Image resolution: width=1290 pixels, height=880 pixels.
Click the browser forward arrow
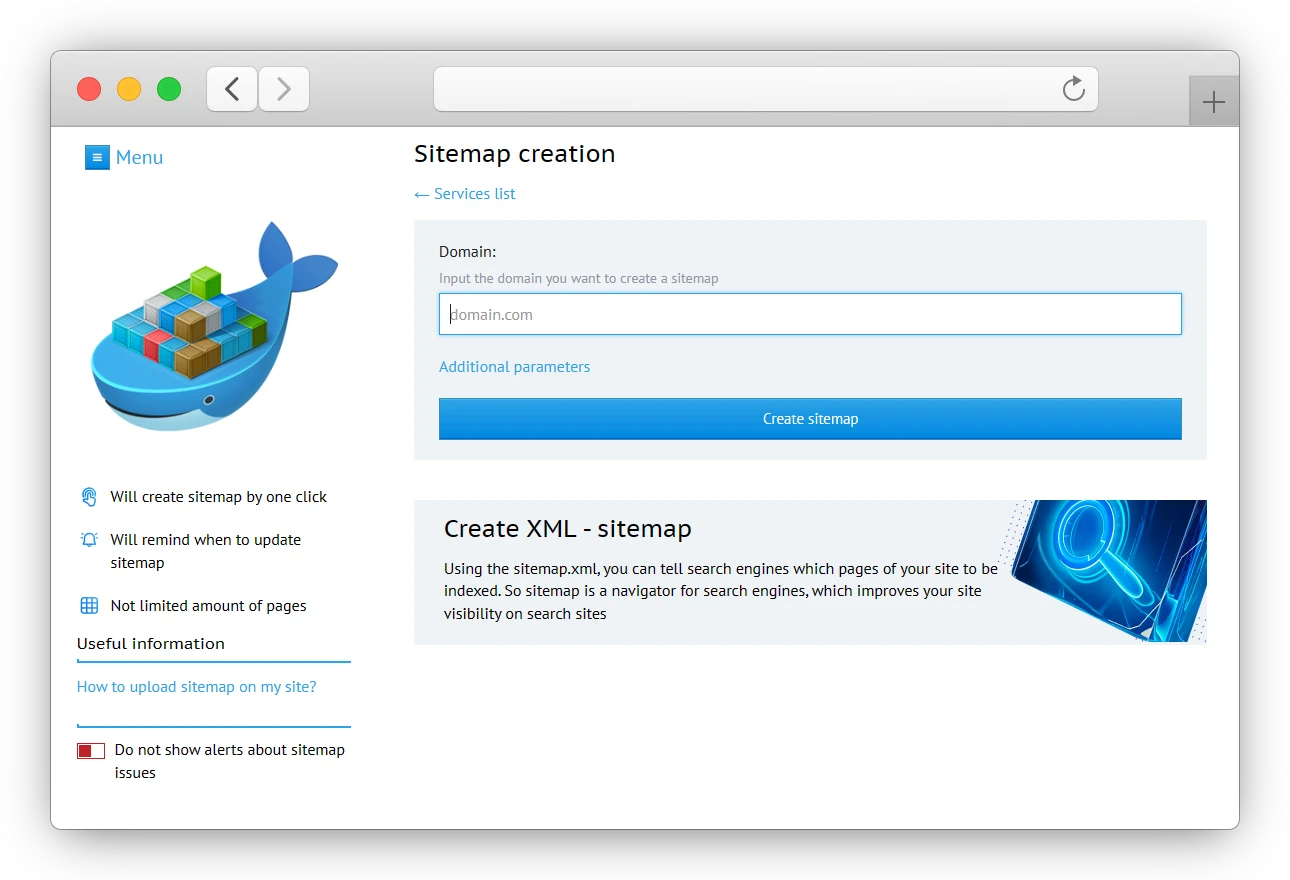[x=284, y=89]
